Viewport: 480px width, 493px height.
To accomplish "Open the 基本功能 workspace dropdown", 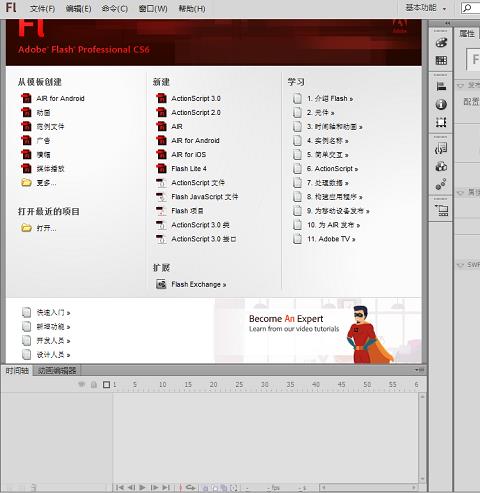I will [x=425, y=8].
